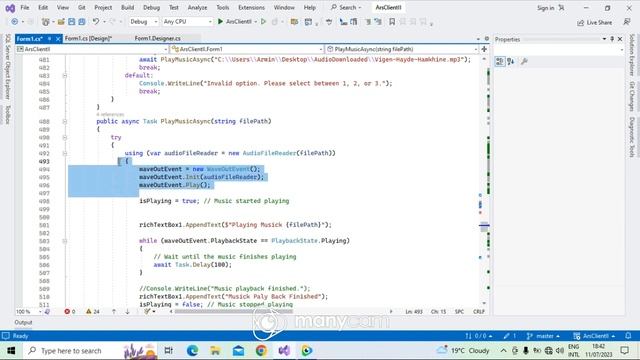Open the ArsClientII repository dropdown in status bar
This screenshot has width=640, height=360.
point(594,336)
